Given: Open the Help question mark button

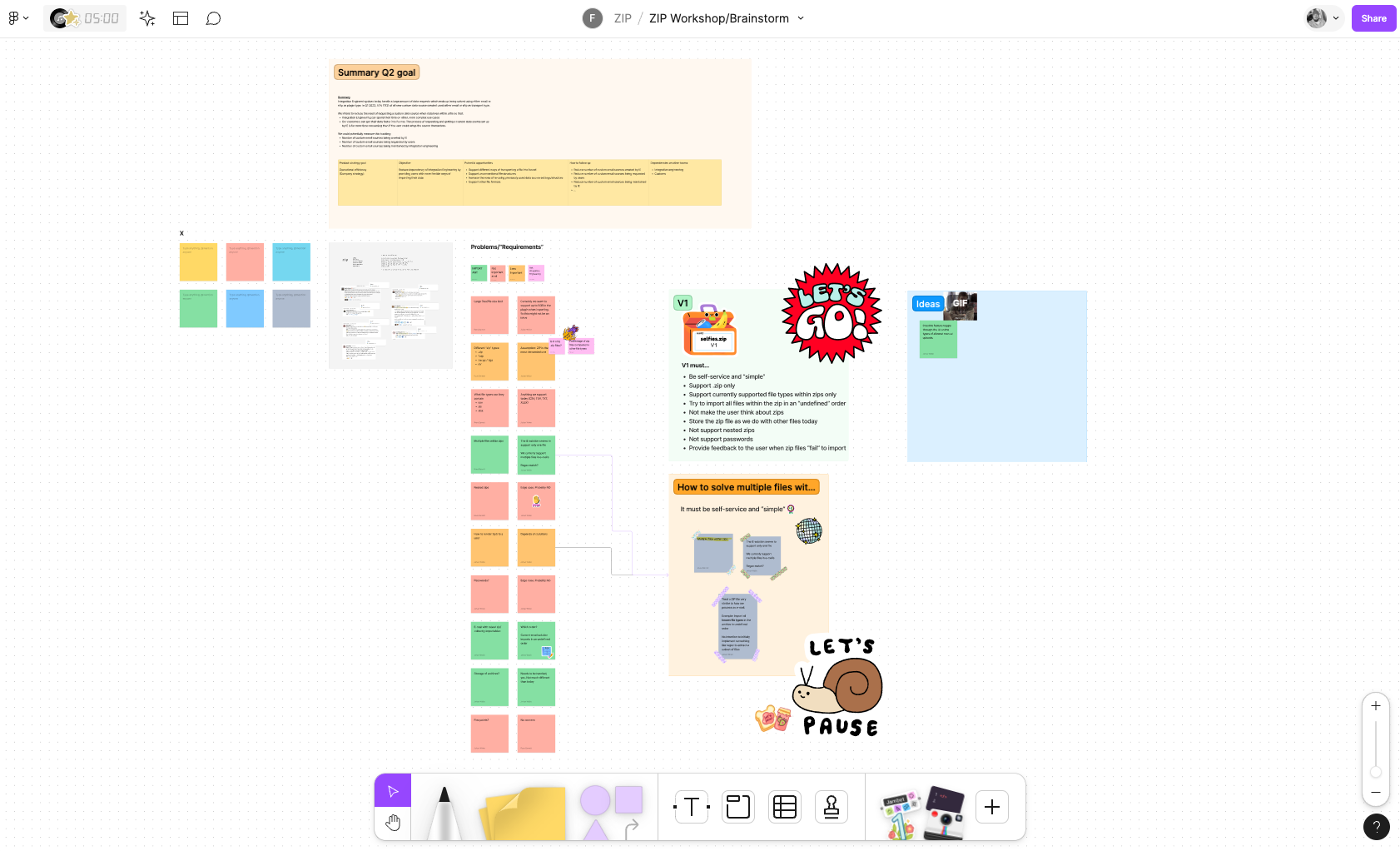Looking at the screenshot, I should coord(1377,827).
